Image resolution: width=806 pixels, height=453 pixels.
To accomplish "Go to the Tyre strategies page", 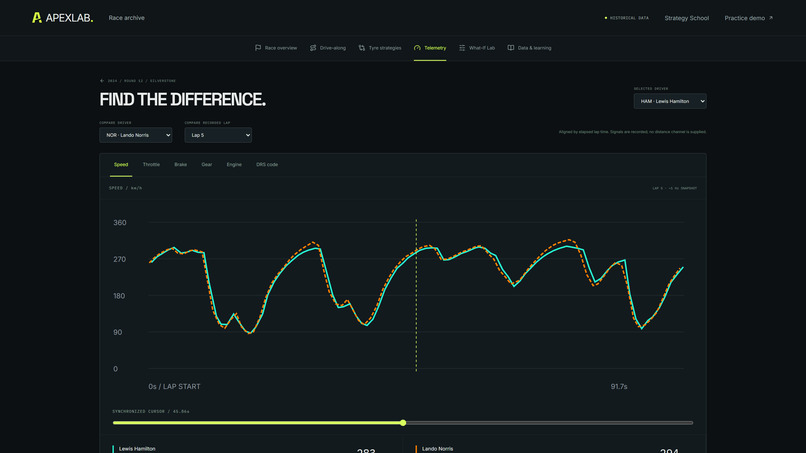I will 380,48.
